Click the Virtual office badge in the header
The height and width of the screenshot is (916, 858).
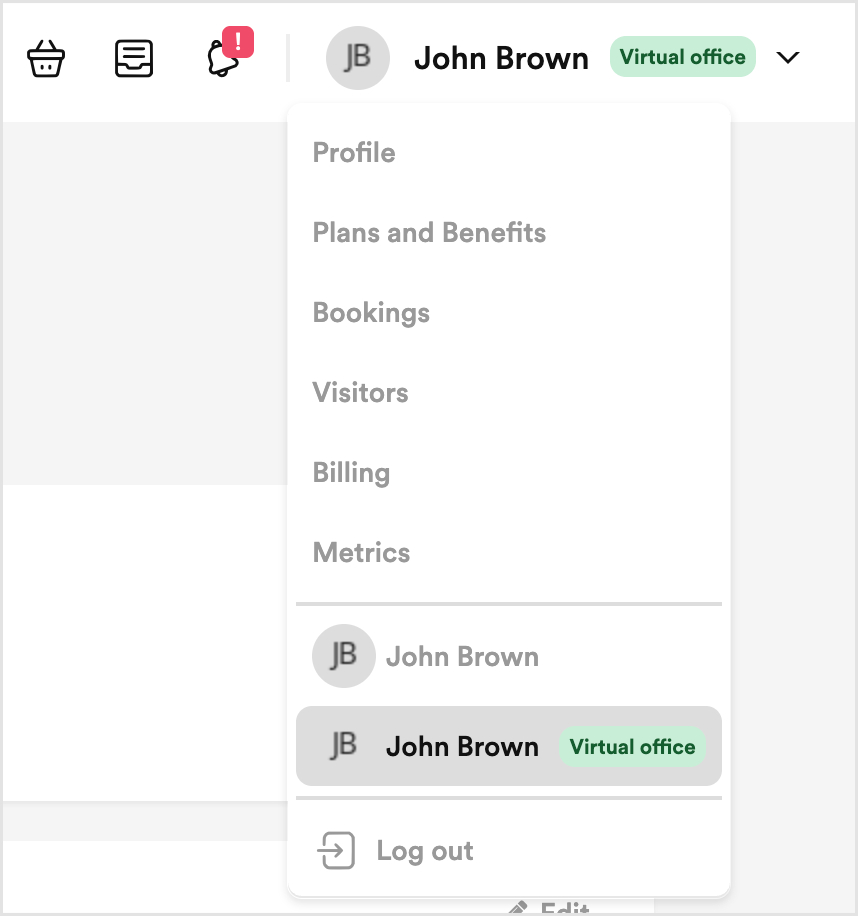682,57
